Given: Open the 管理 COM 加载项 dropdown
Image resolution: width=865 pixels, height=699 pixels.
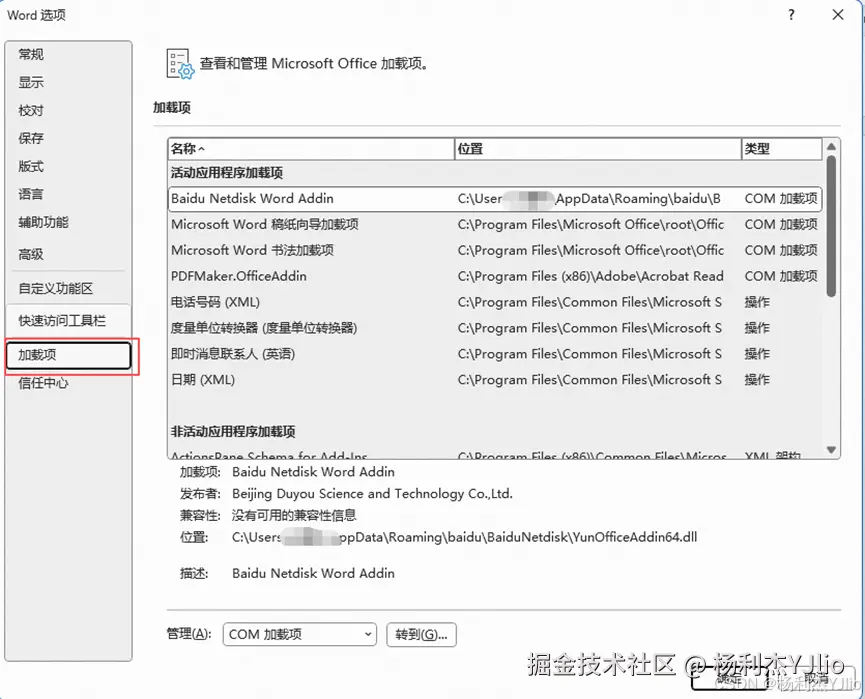Looking at the screenshot, I should tap(299, 634).
